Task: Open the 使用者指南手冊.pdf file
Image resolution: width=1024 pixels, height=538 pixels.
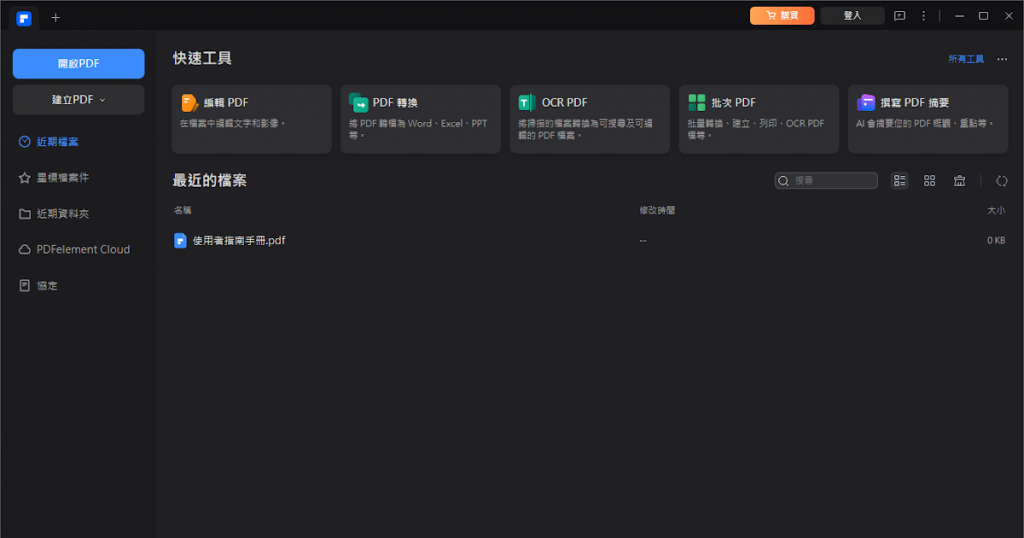Action: [239, 240]
